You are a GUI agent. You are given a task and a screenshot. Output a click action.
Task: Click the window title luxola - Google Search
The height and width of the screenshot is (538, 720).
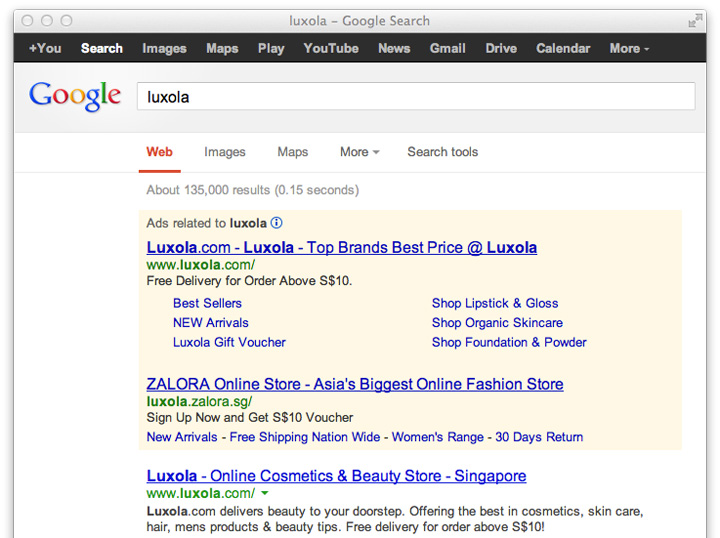pos(360,21)
